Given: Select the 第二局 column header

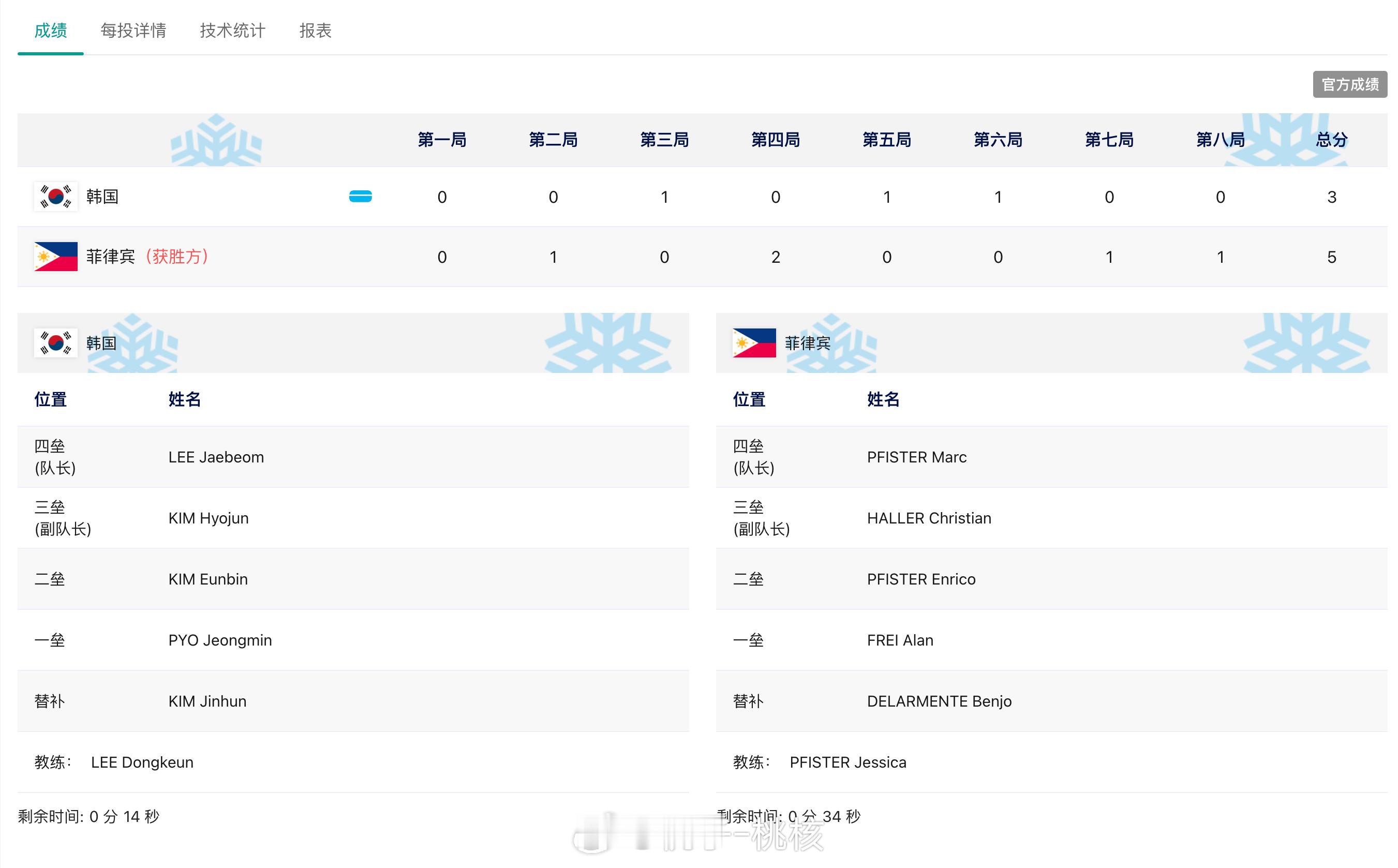Looking at the screenshot, I should [554, 140].
